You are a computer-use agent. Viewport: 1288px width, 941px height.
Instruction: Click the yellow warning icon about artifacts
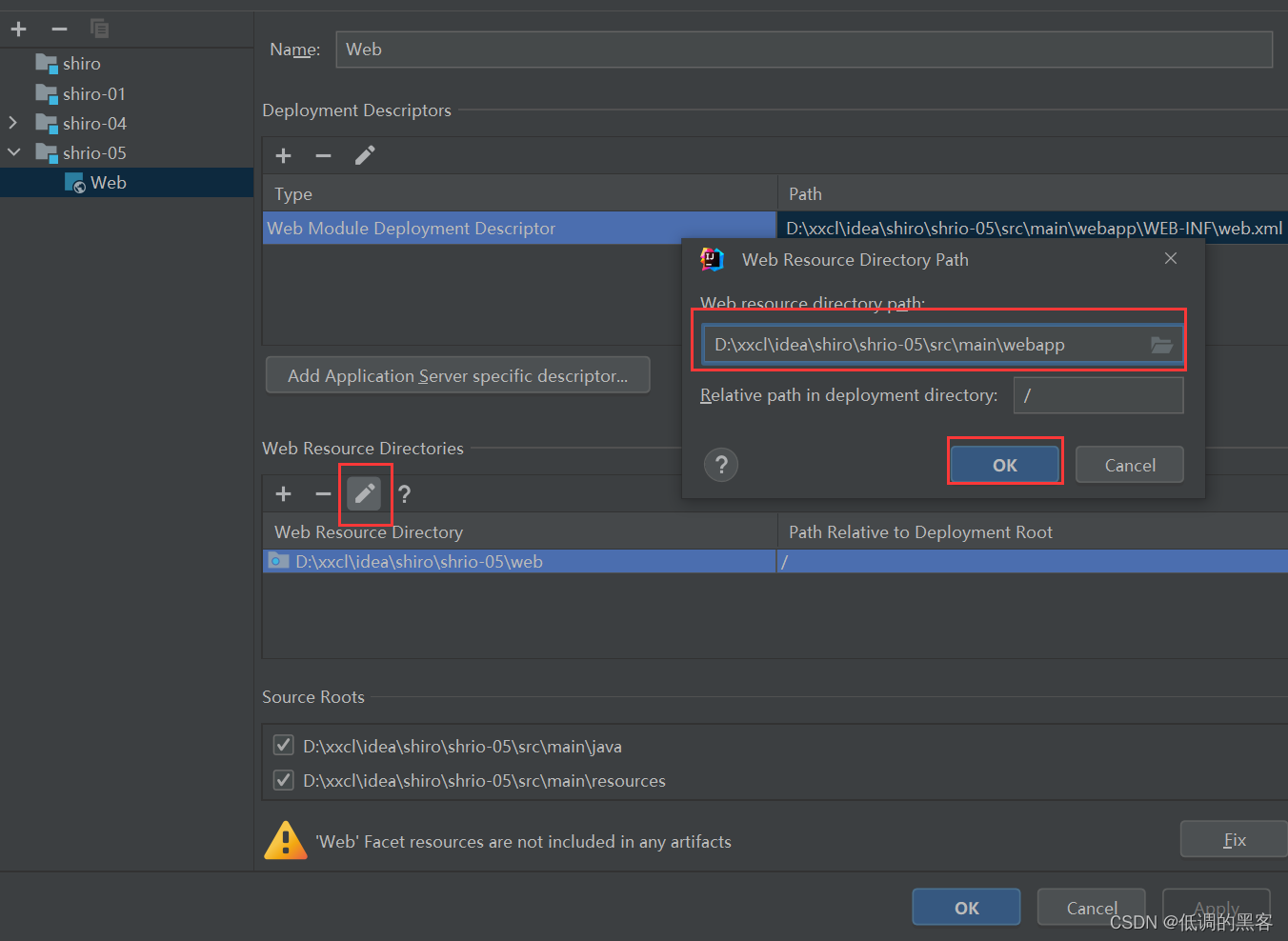285,840
